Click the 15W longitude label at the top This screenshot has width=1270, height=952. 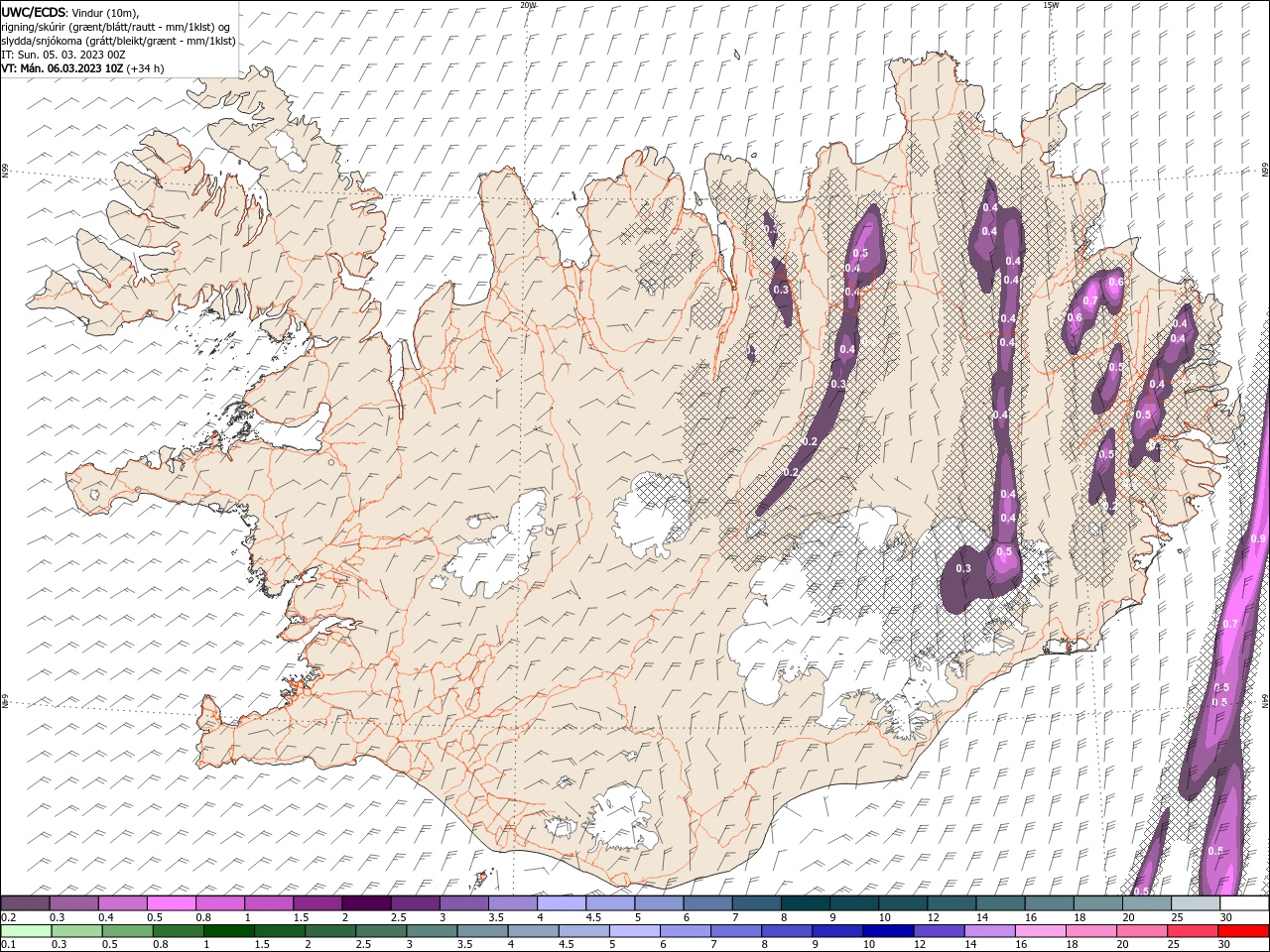tap(1050, 5)
